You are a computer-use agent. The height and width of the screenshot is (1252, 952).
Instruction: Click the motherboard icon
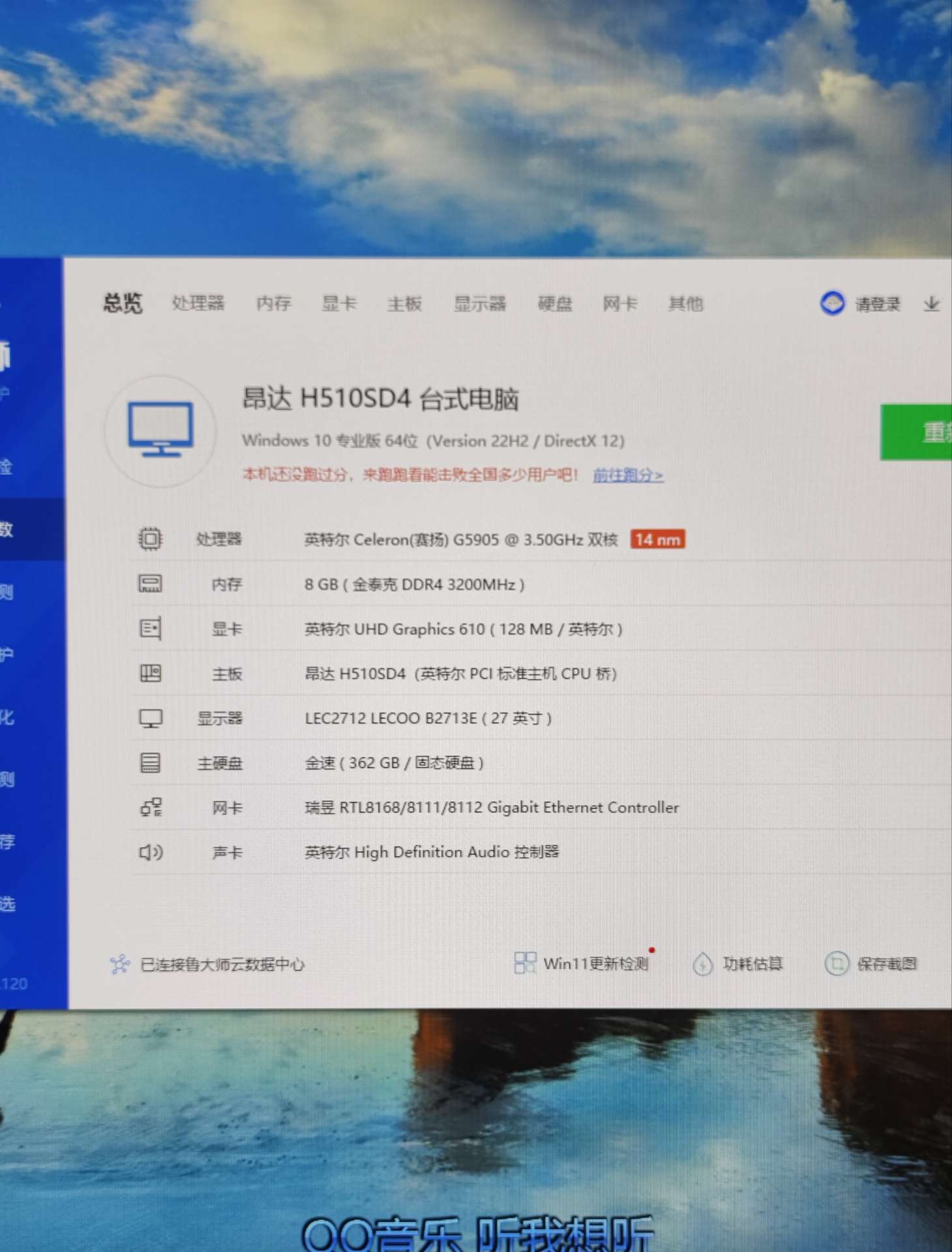click(x=151, y=673)
